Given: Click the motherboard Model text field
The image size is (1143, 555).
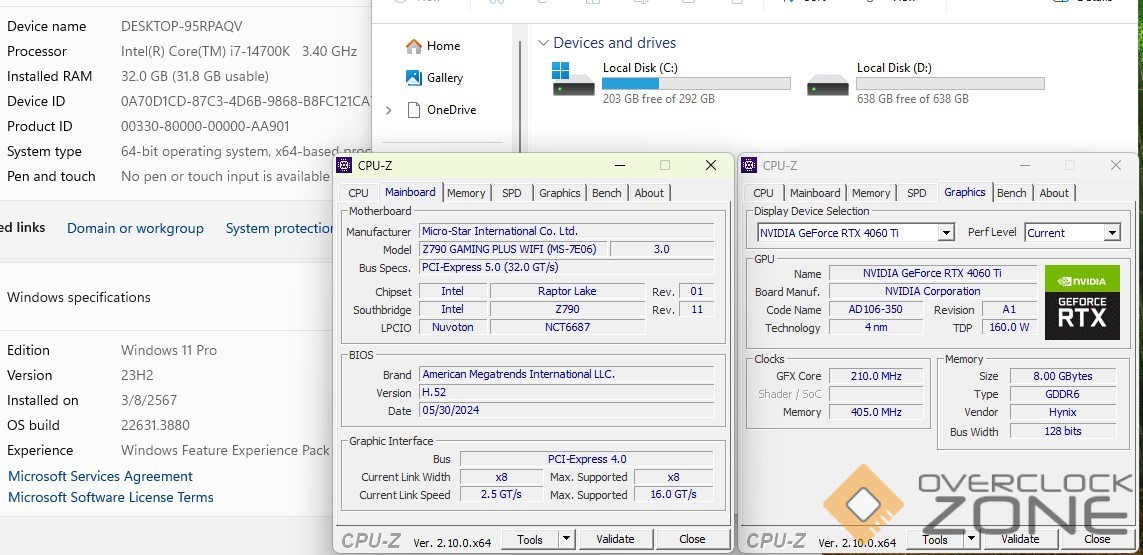Looking at the screenshot, I should [x=512, y=249].
